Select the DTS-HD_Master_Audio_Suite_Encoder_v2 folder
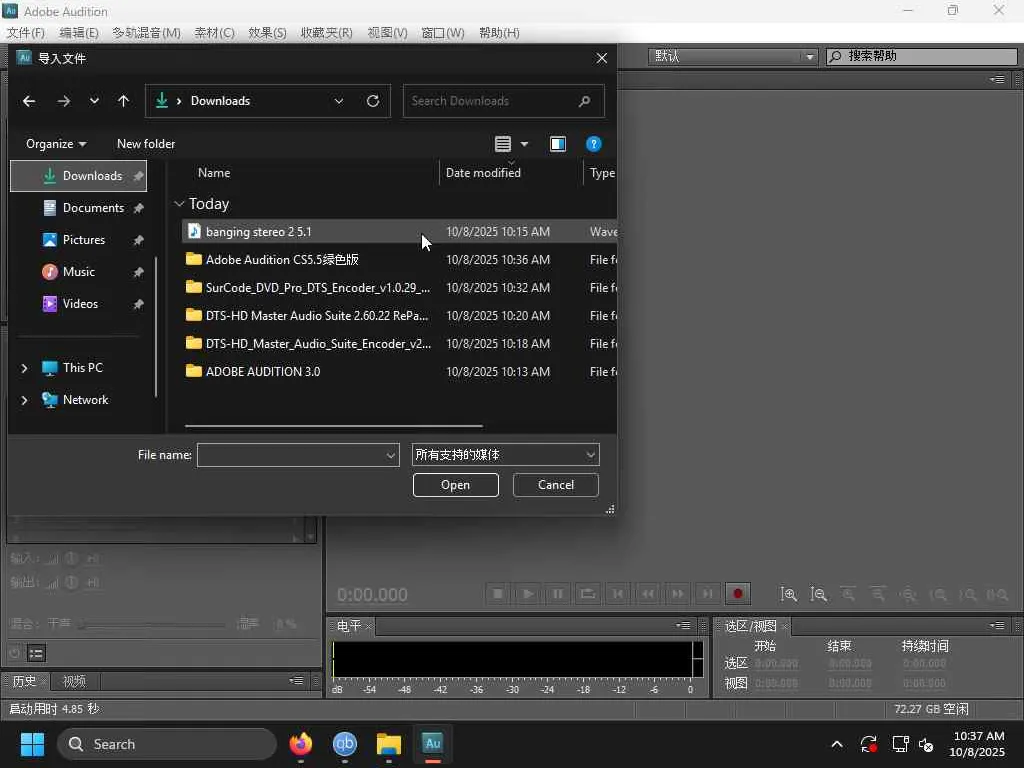1024x768 pixels. [x=399, y=344]
